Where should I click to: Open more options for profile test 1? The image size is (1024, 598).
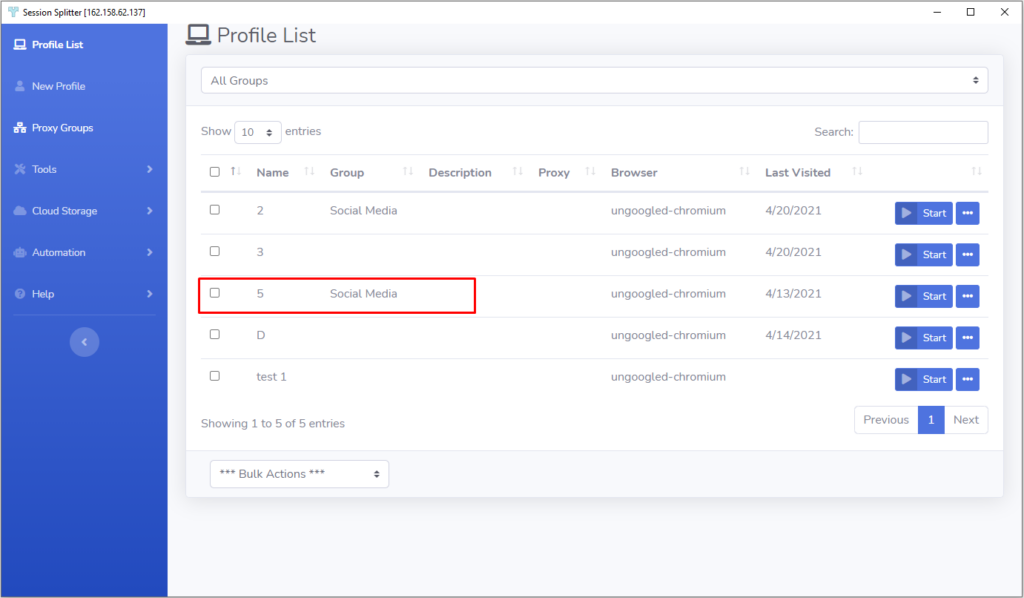(968, 379)
